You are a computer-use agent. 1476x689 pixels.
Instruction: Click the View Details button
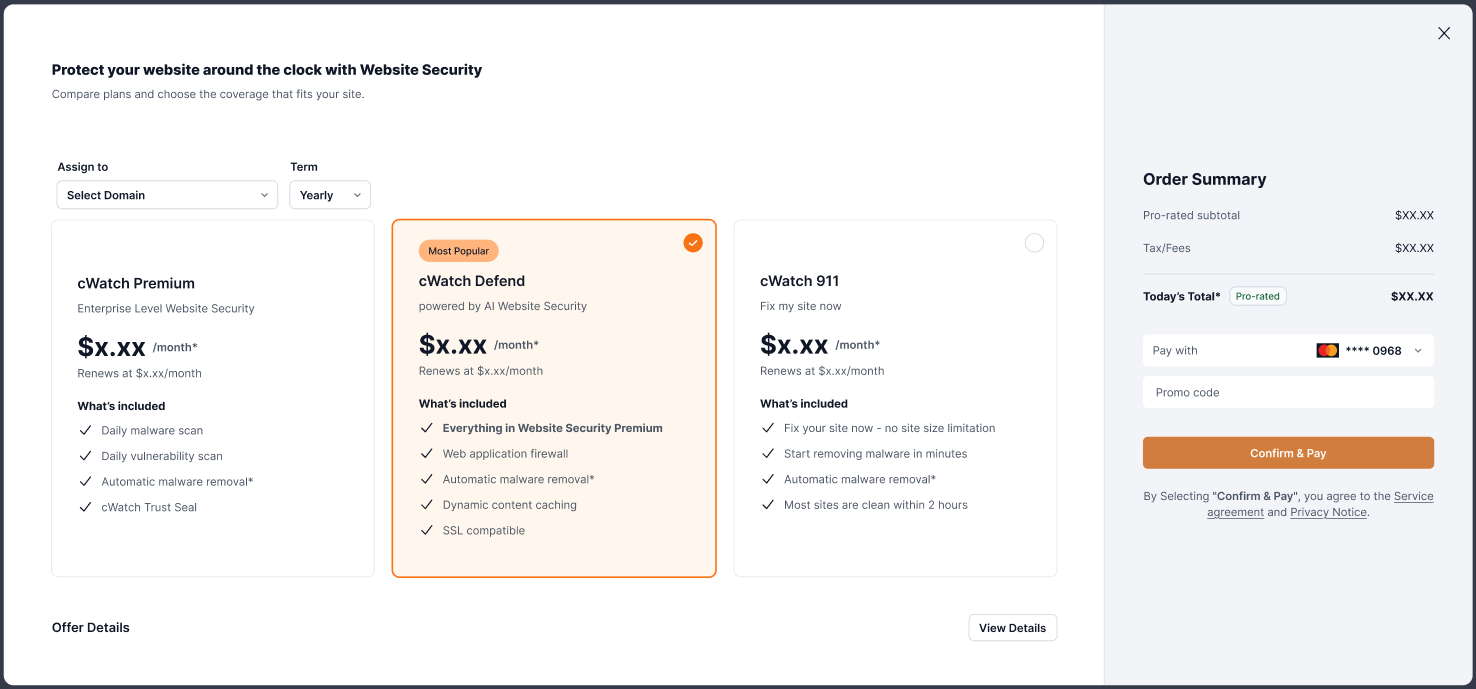(1012, 628)
